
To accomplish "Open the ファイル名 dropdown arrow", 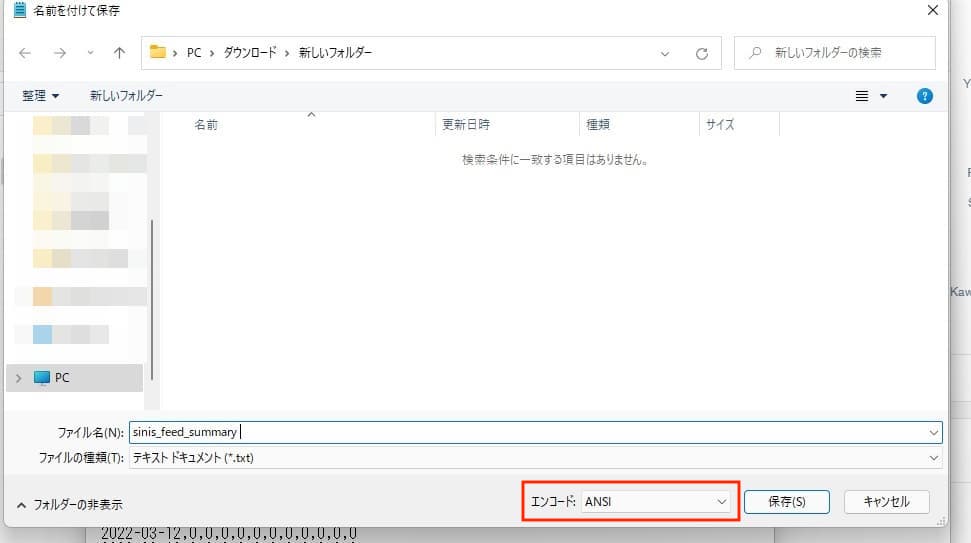I will point(934,432).
